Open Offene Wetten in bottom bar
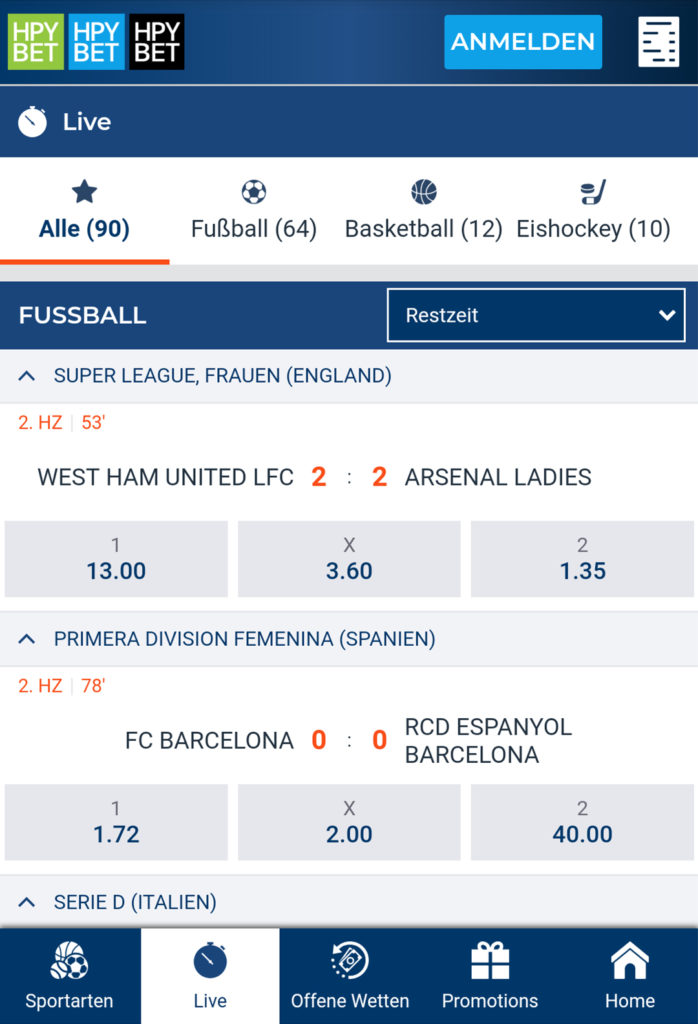Viewport: 698px width, 1024px height. click(350, 976)
